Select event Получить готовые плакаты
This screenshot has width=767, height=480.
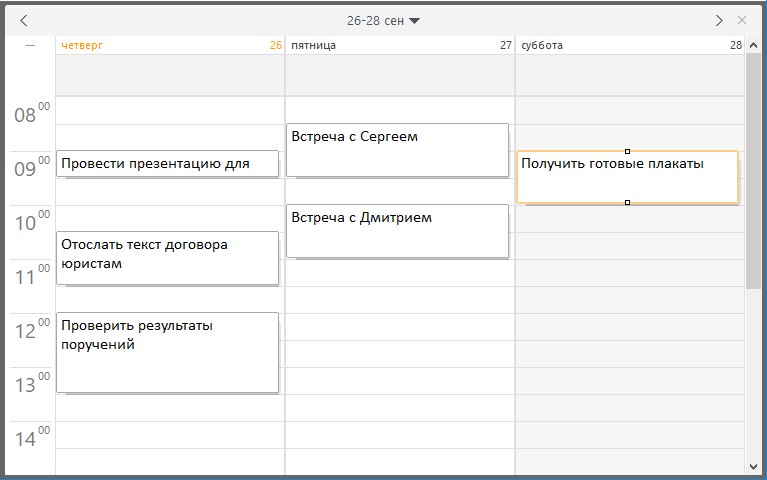tap(628, 177)
